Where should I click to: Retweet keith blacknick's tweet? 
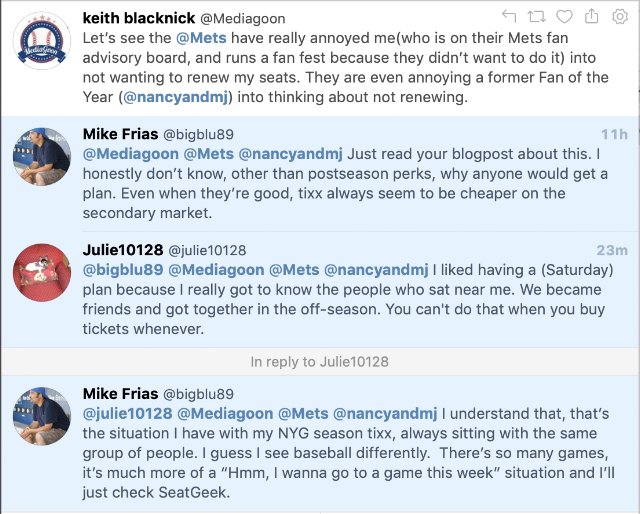tap(537, 16)
